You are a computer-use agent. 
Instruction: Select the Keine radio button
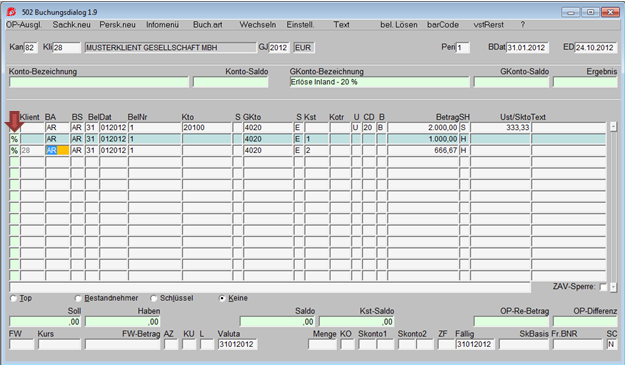click(222, 298)
